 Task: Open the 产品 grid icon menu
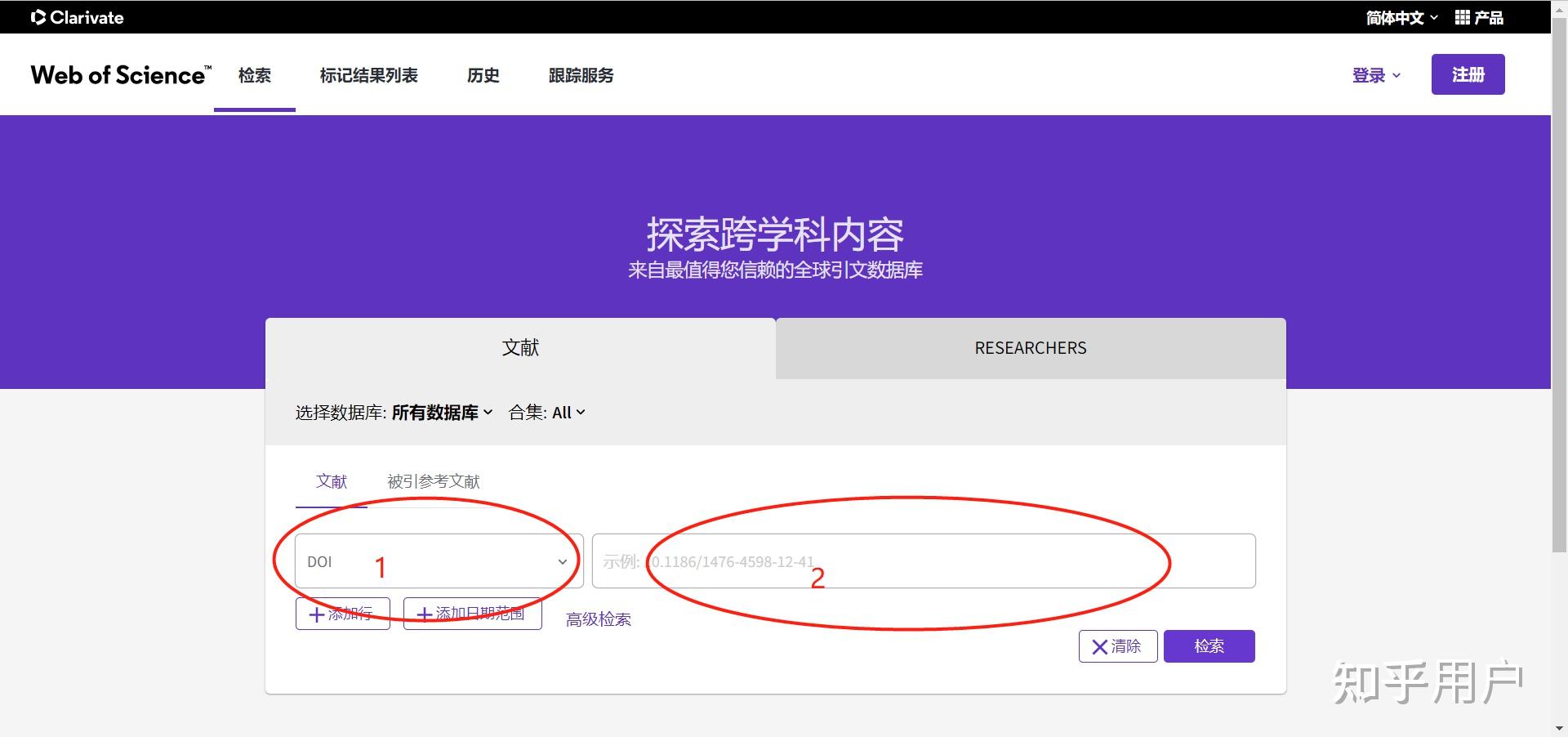click(1461, 16)
